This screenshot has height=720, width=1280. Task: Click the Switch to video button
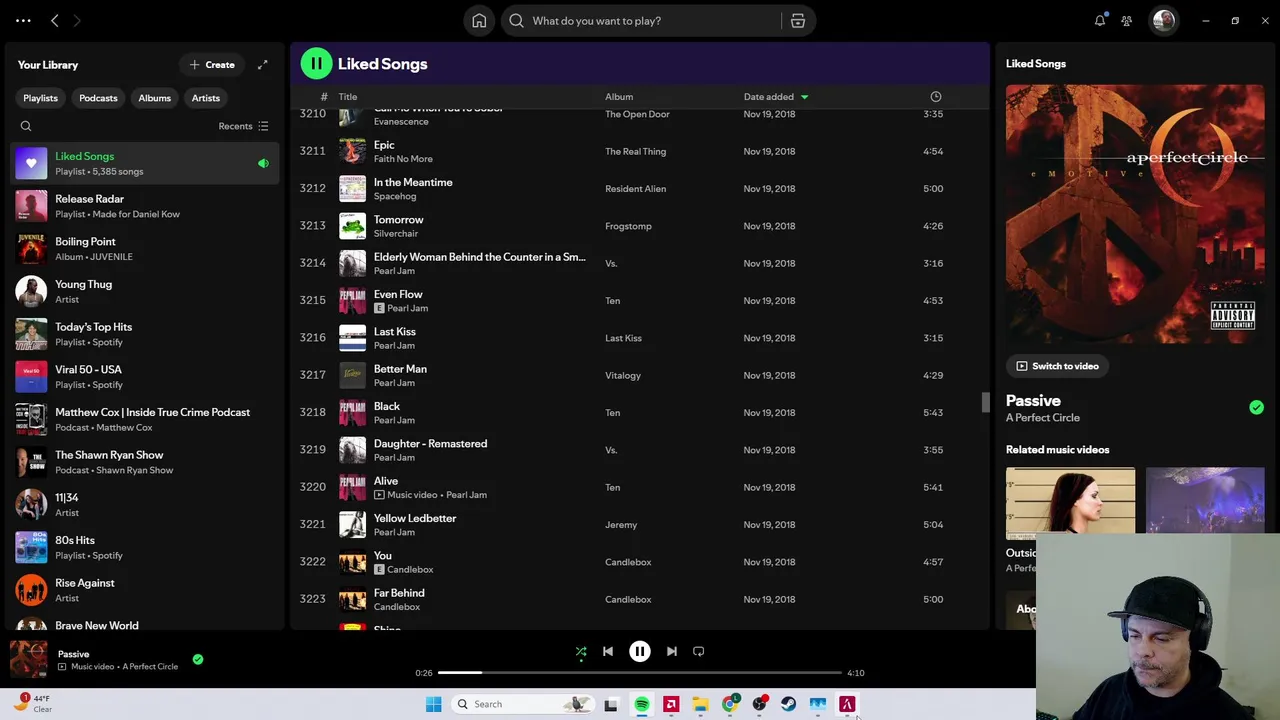tap(1057, 366)
